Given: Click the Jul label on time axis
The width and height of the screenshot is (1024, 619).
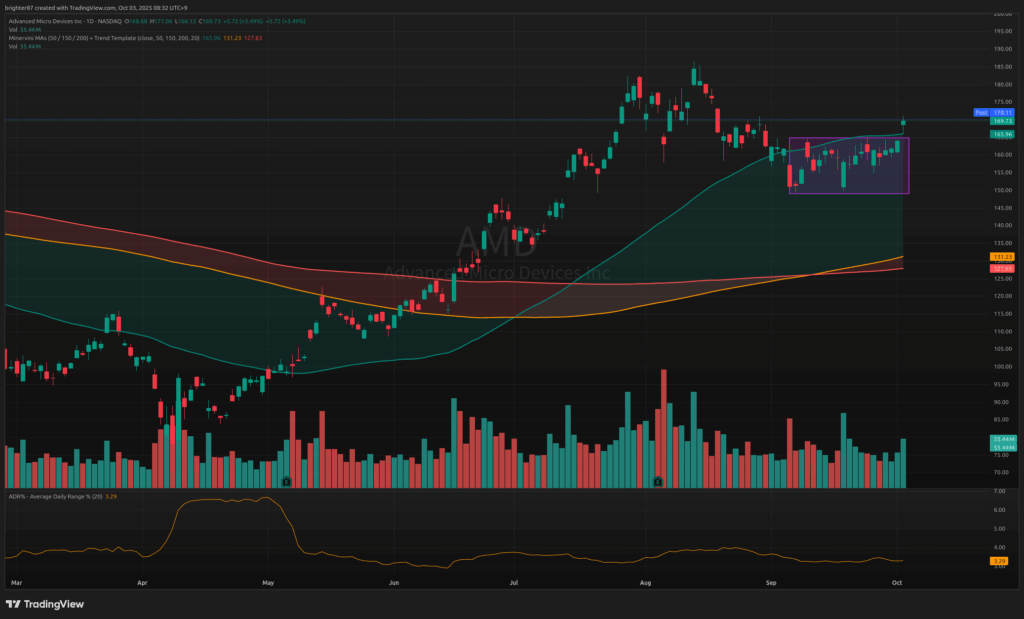Looking at the screenshot, I should tap(514, 581).
